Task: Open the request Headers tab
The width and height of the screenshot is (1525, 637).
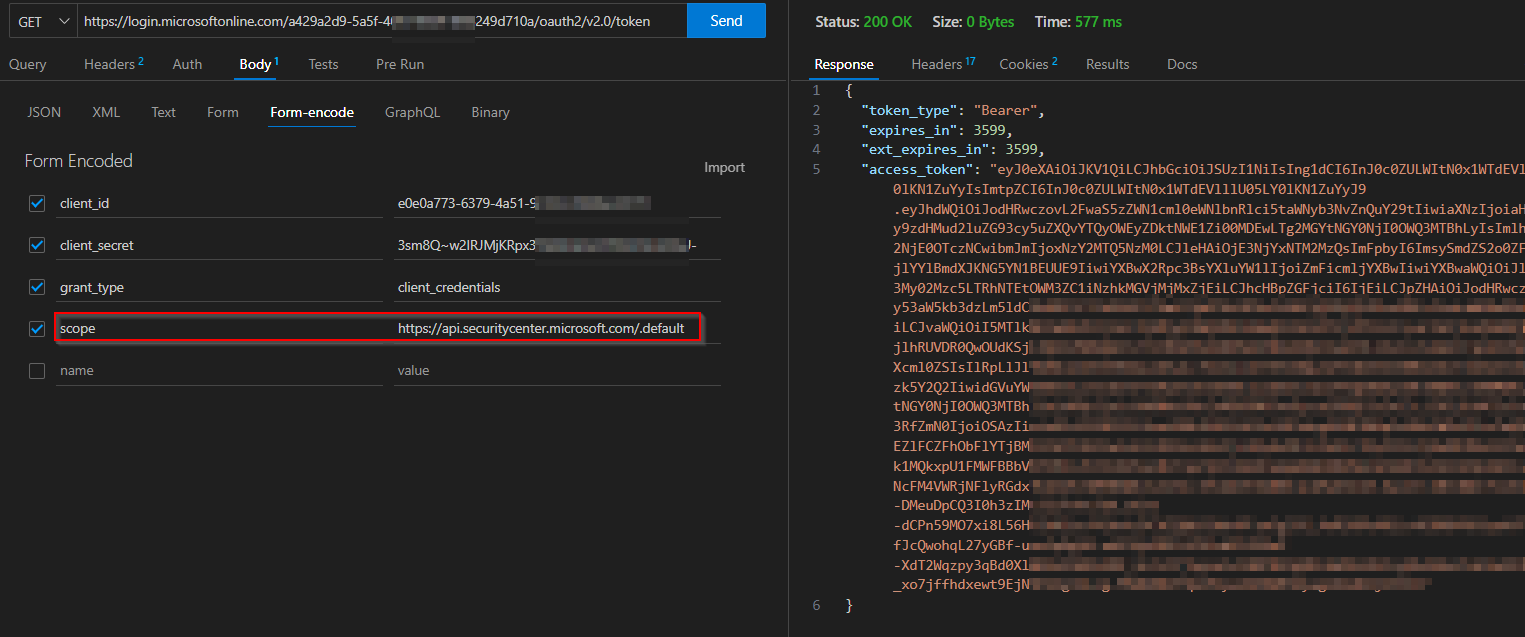Action: 114,64
